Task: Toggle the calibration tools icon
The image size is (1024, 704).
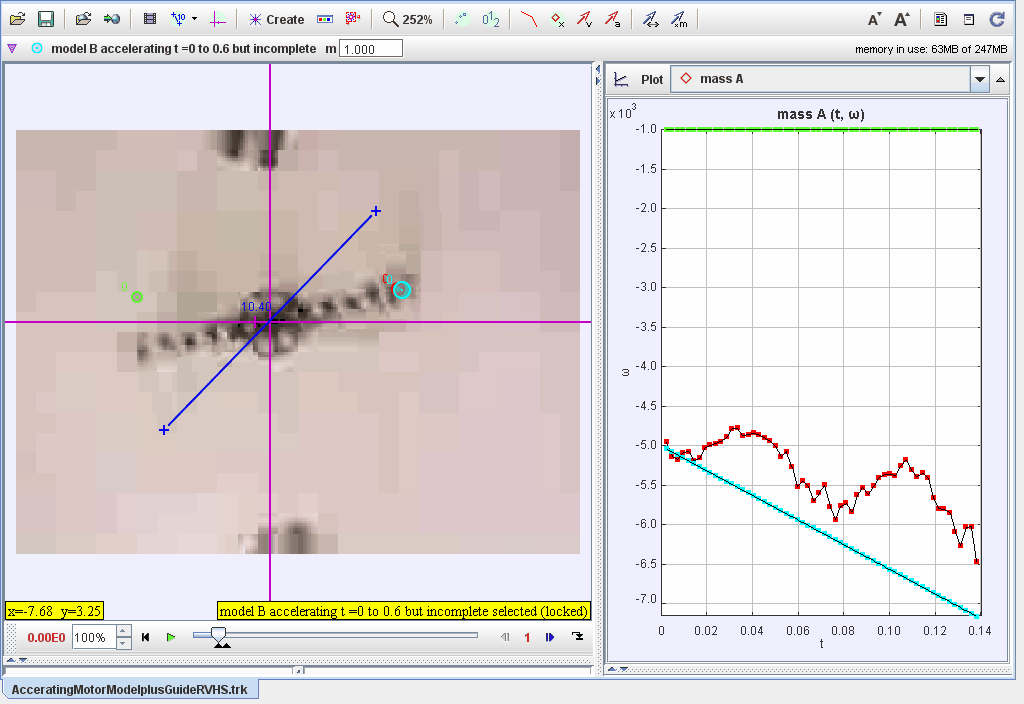Action: (x=178, y=19)
